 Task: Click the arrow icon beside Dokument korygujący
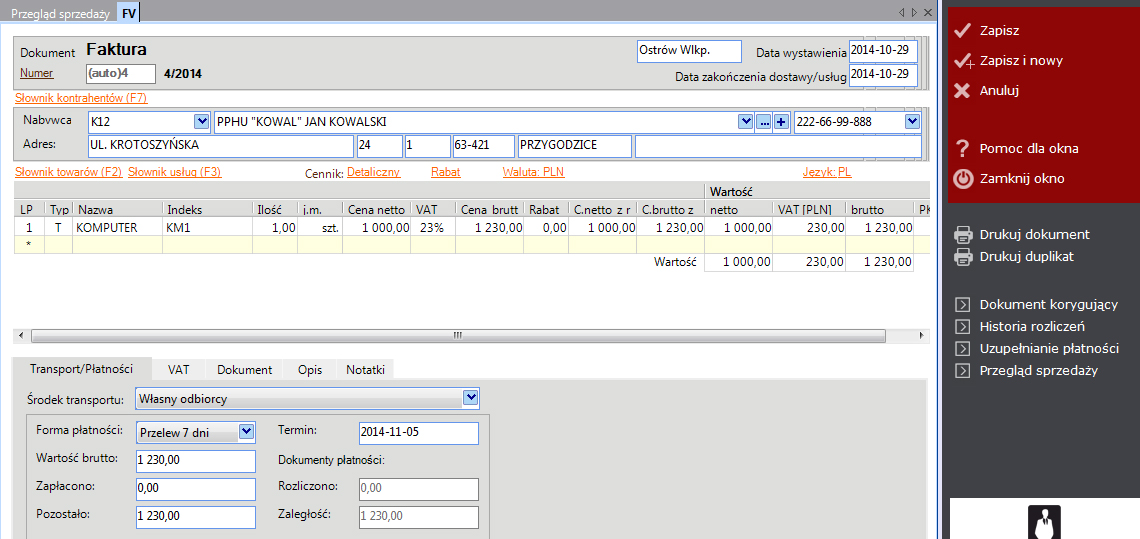pos(963,305)
